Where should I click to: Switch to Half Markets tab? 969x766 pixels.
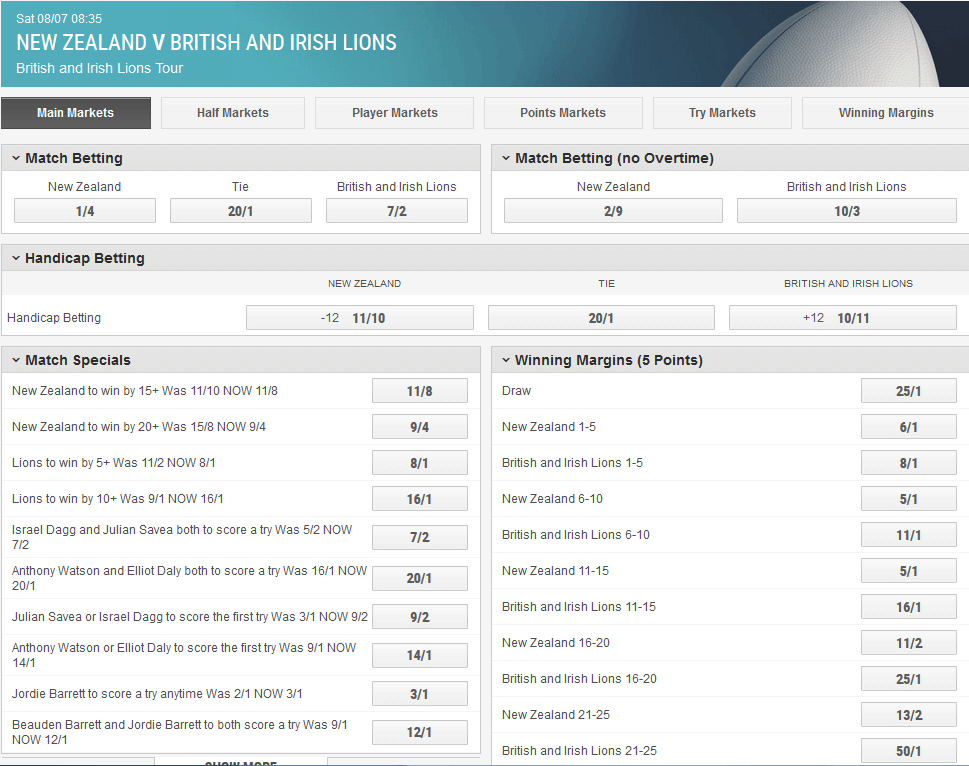coord(233,113)
